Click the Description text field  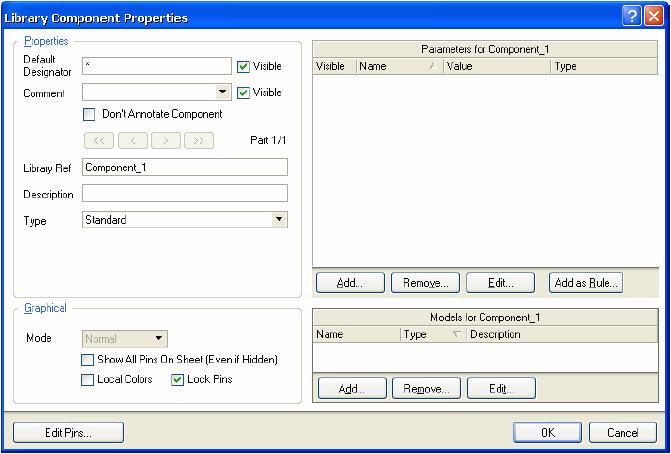click(x=185, y=193)
